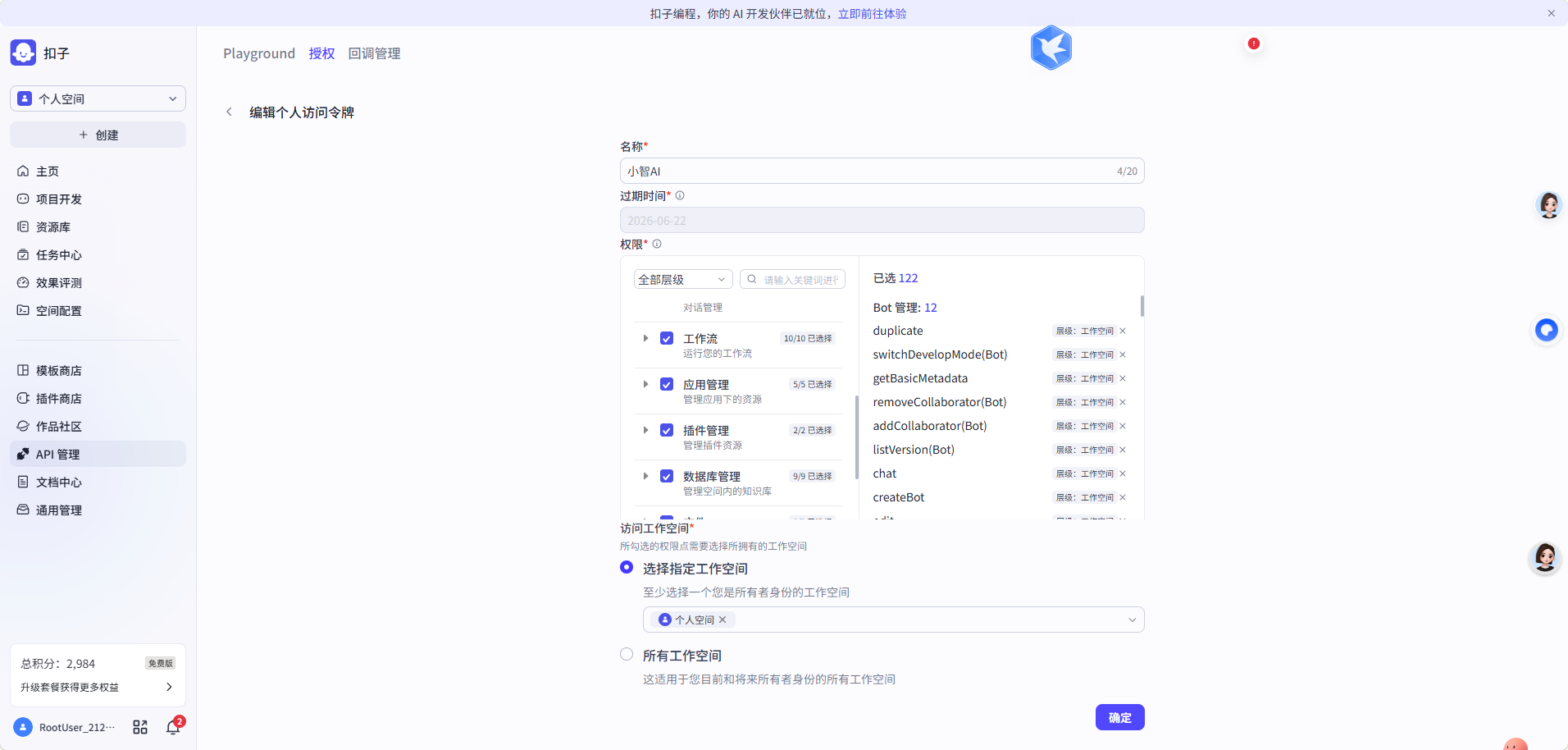1568x750 pixels.
Task: Uncheck the 工作流 permission checkbox
Action: point(667,338)
